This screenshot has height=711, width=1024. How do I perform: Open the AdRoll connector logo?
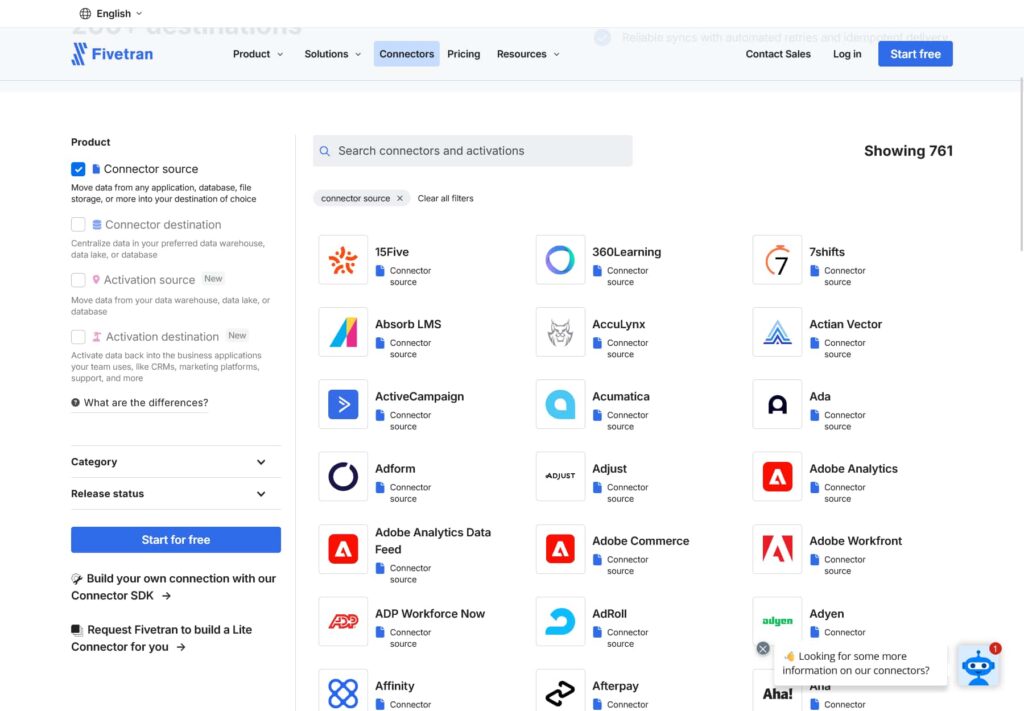(x=560, y=622)
